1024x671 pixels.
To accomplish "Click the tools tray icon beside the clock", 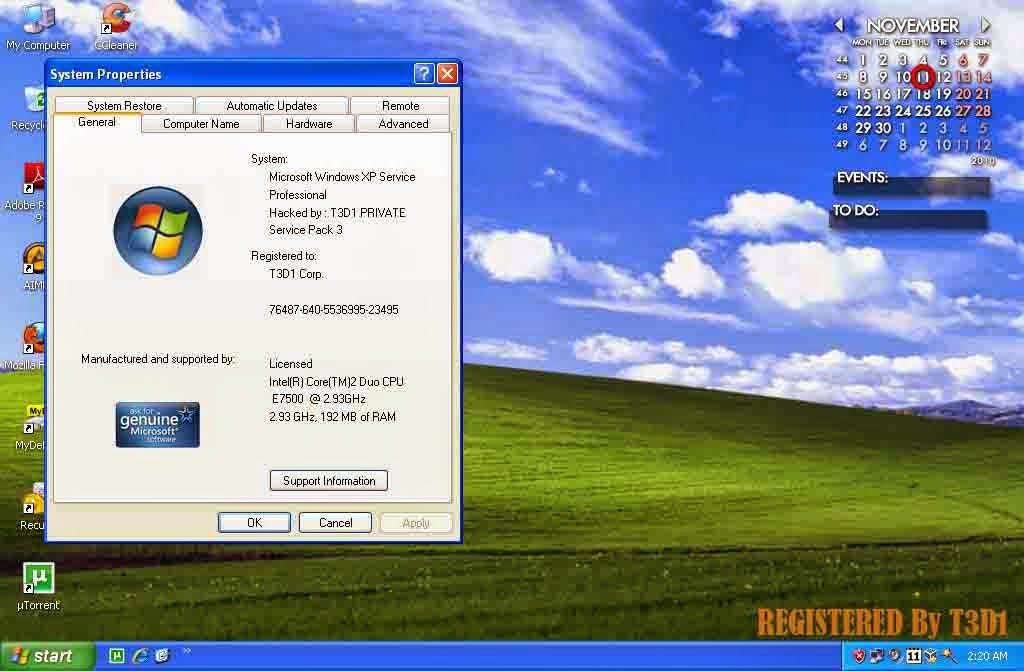I will tap(950, 656).
